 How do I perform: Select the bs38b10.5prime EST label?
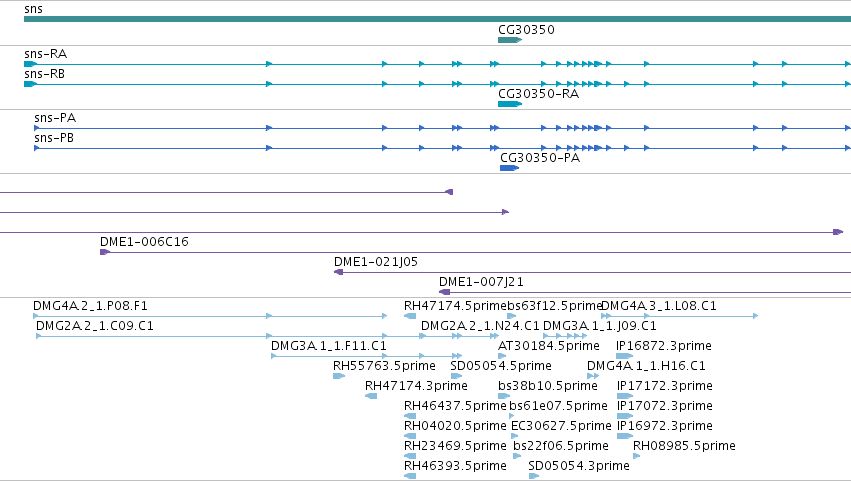[x=548, y=386]
